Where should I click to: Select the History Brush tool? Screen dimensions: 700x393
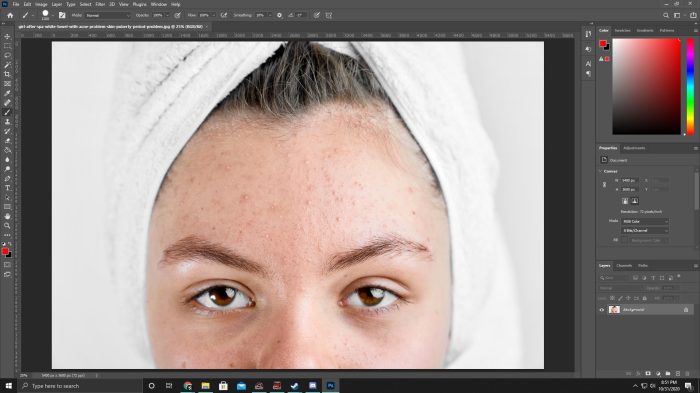7,131
